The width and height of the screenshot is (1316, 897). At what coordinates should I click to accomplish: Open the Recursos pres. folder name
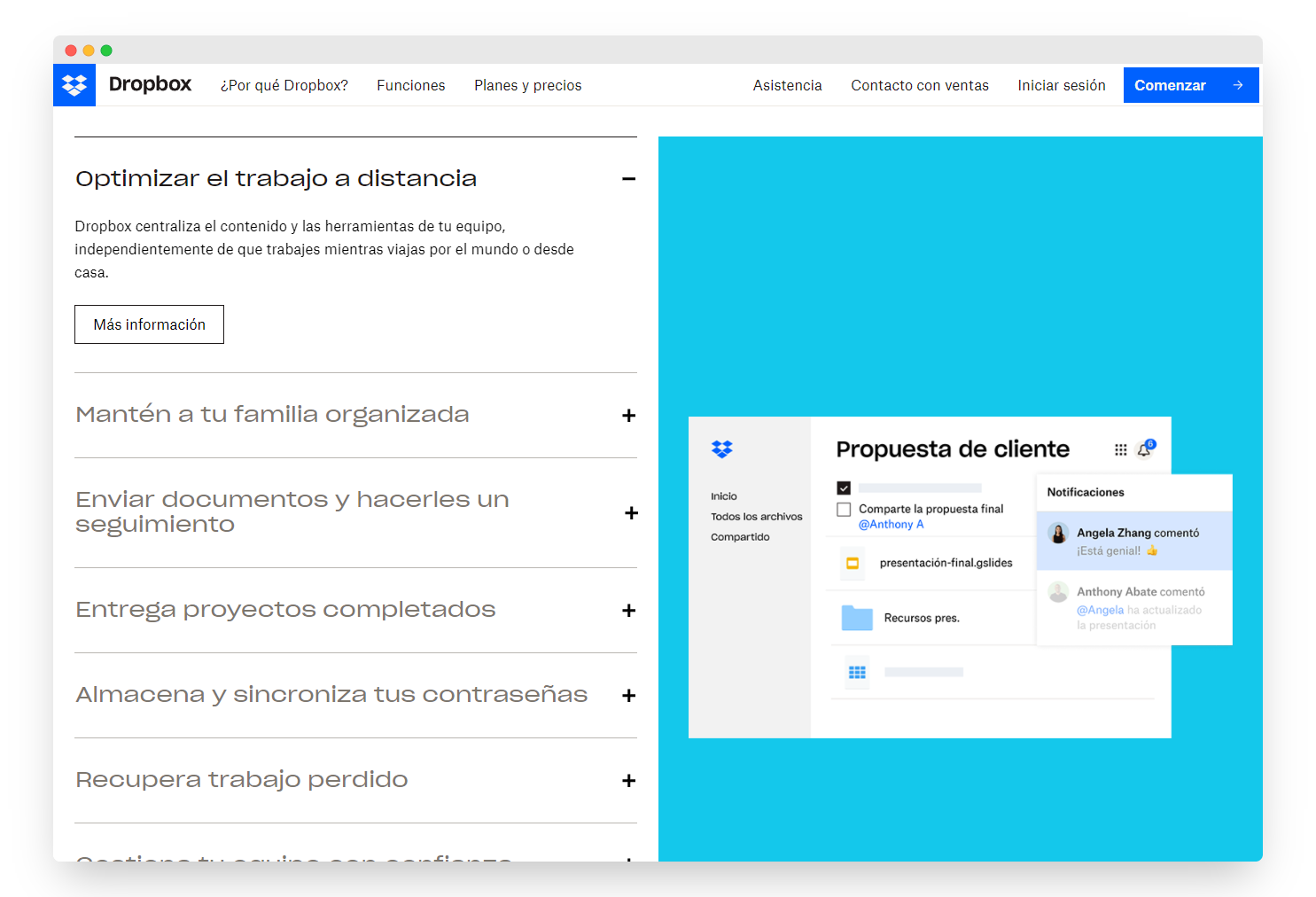pos(922,618)
